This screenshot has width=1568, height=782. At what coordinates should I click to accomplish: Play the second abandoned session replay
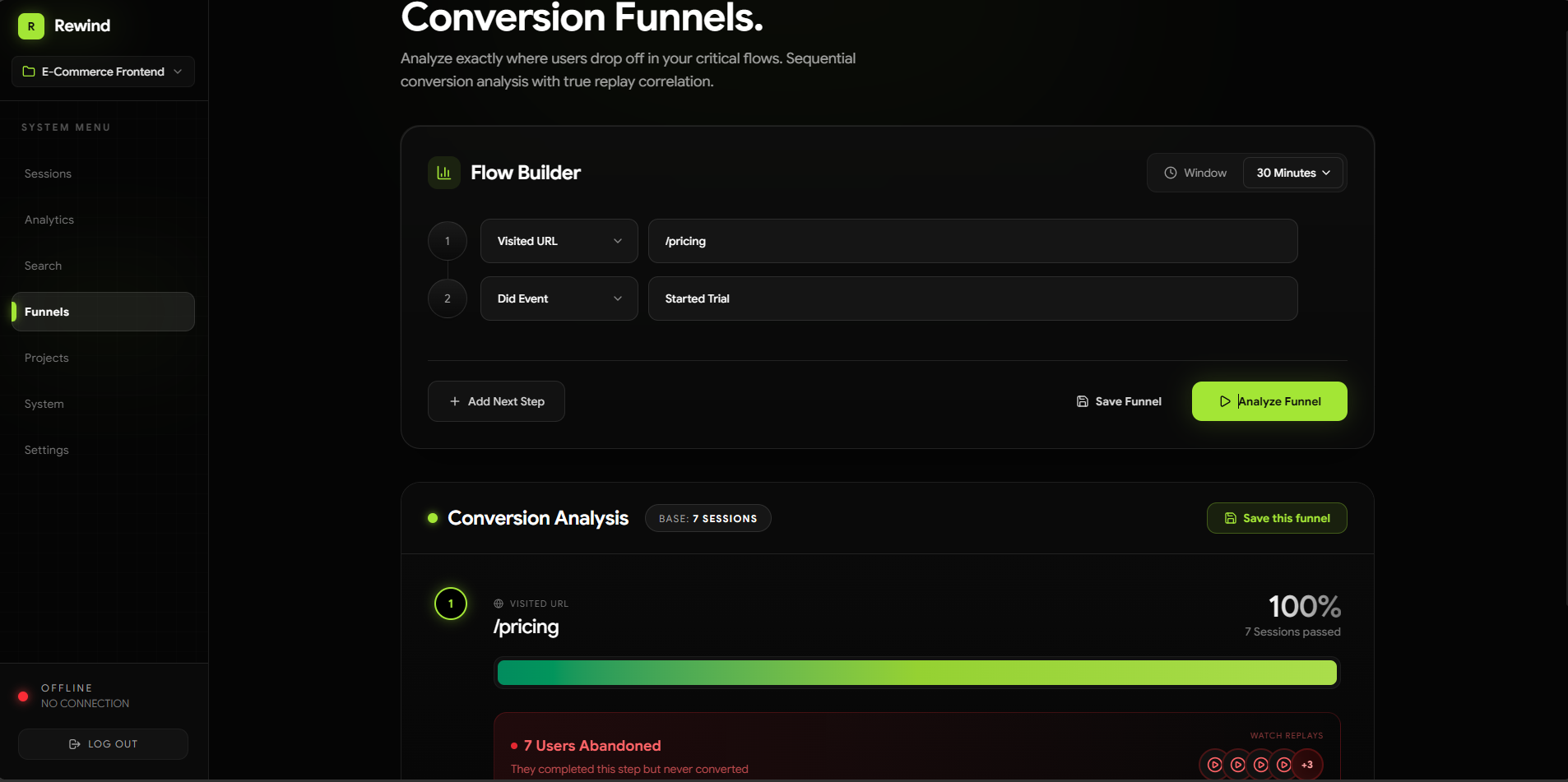point(1237,765)
